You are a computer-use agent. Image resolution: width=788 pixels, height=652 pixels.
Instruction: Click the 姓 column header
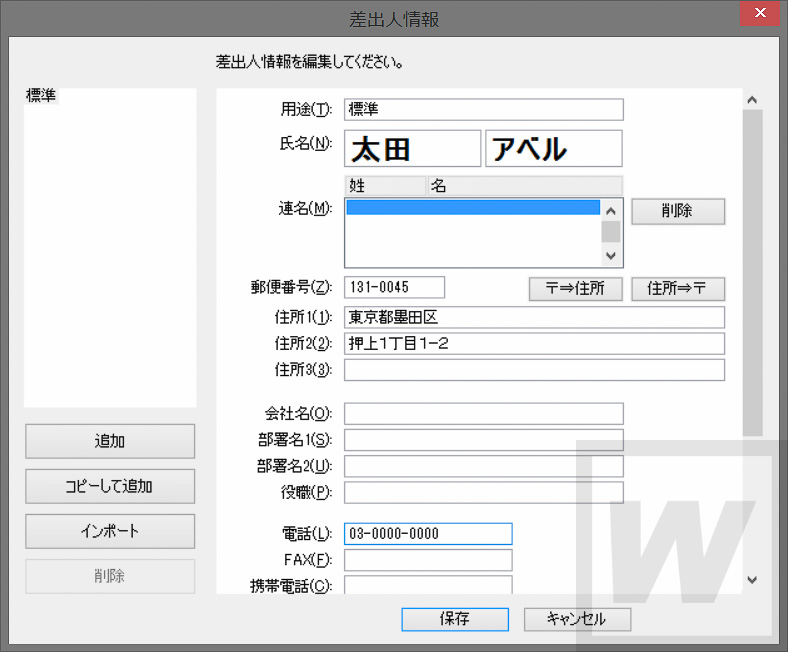pyautogui.click(x=385, y=185)
